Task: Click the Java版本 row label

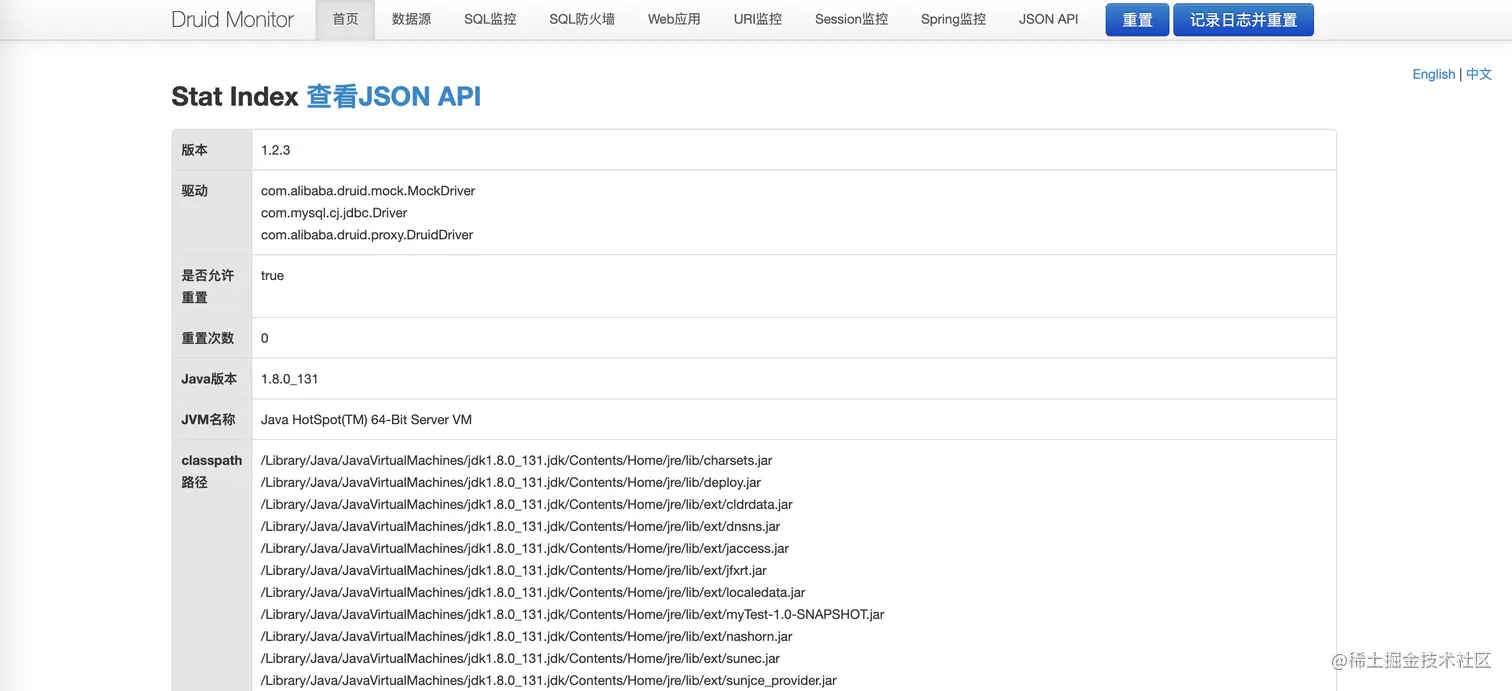Action: point(209,379)
